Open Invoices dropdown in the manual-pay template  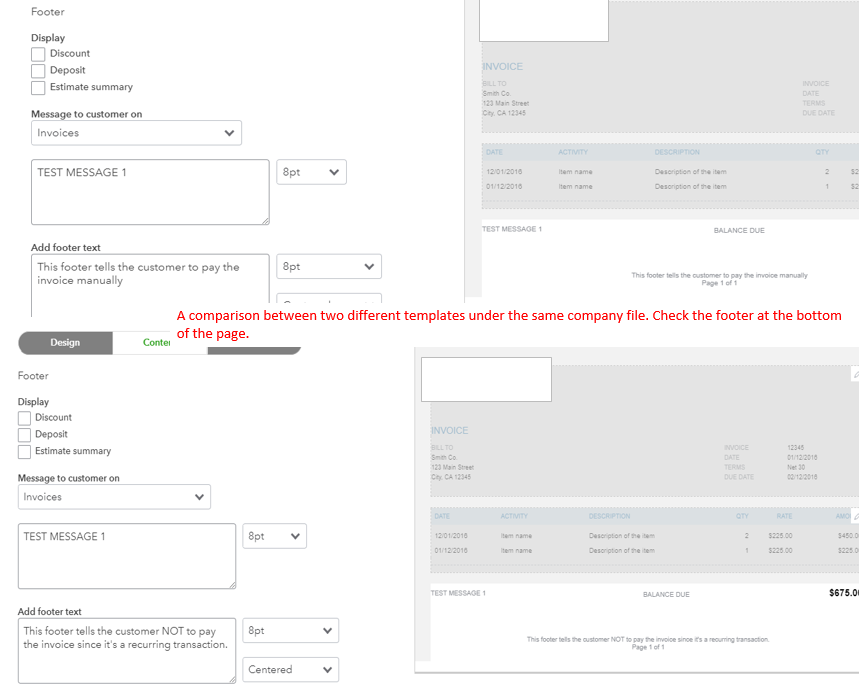pos(136,133)
